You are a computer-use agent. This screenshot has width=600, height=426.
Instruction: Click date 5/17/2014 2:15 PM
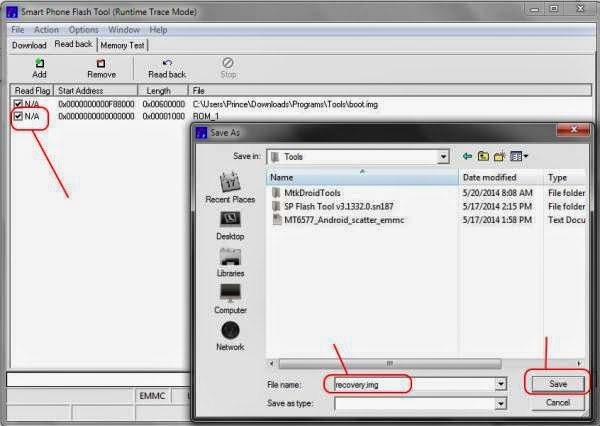click(x=497, y=206)
